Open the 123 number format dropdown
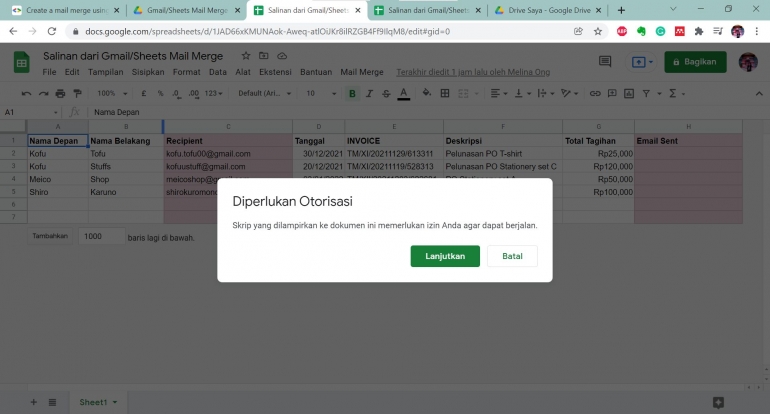 coord(214,93)
